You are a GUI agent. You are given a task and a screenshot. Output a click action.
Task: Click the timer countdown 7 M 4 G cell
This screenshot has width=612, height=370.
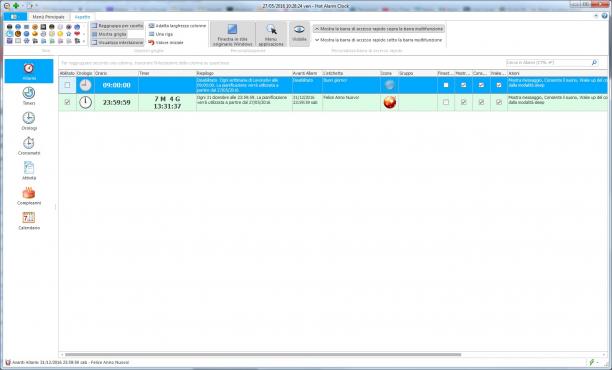click(167, 102)
